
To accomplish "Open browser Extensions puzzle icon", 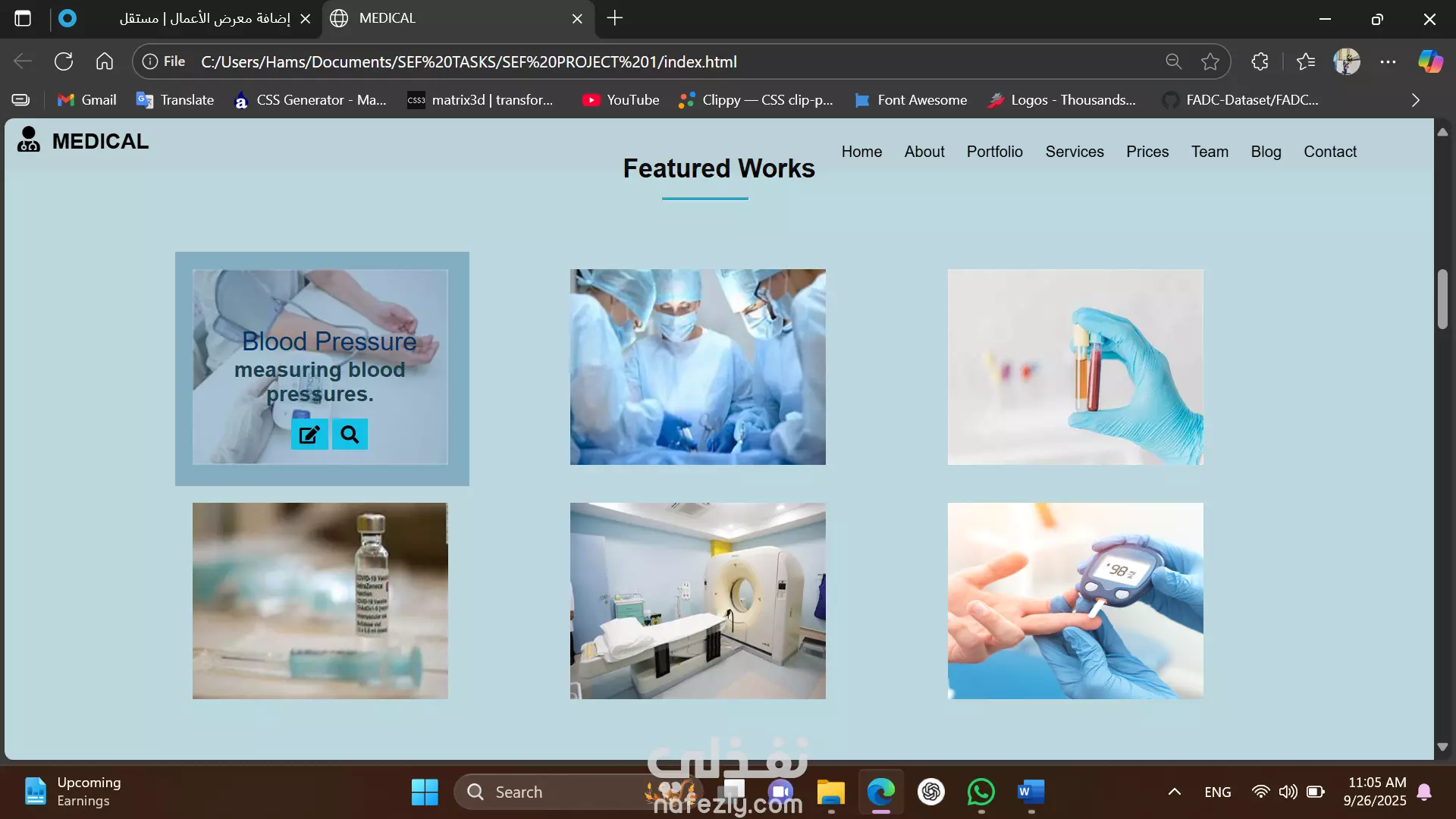I will point(1260,61).
